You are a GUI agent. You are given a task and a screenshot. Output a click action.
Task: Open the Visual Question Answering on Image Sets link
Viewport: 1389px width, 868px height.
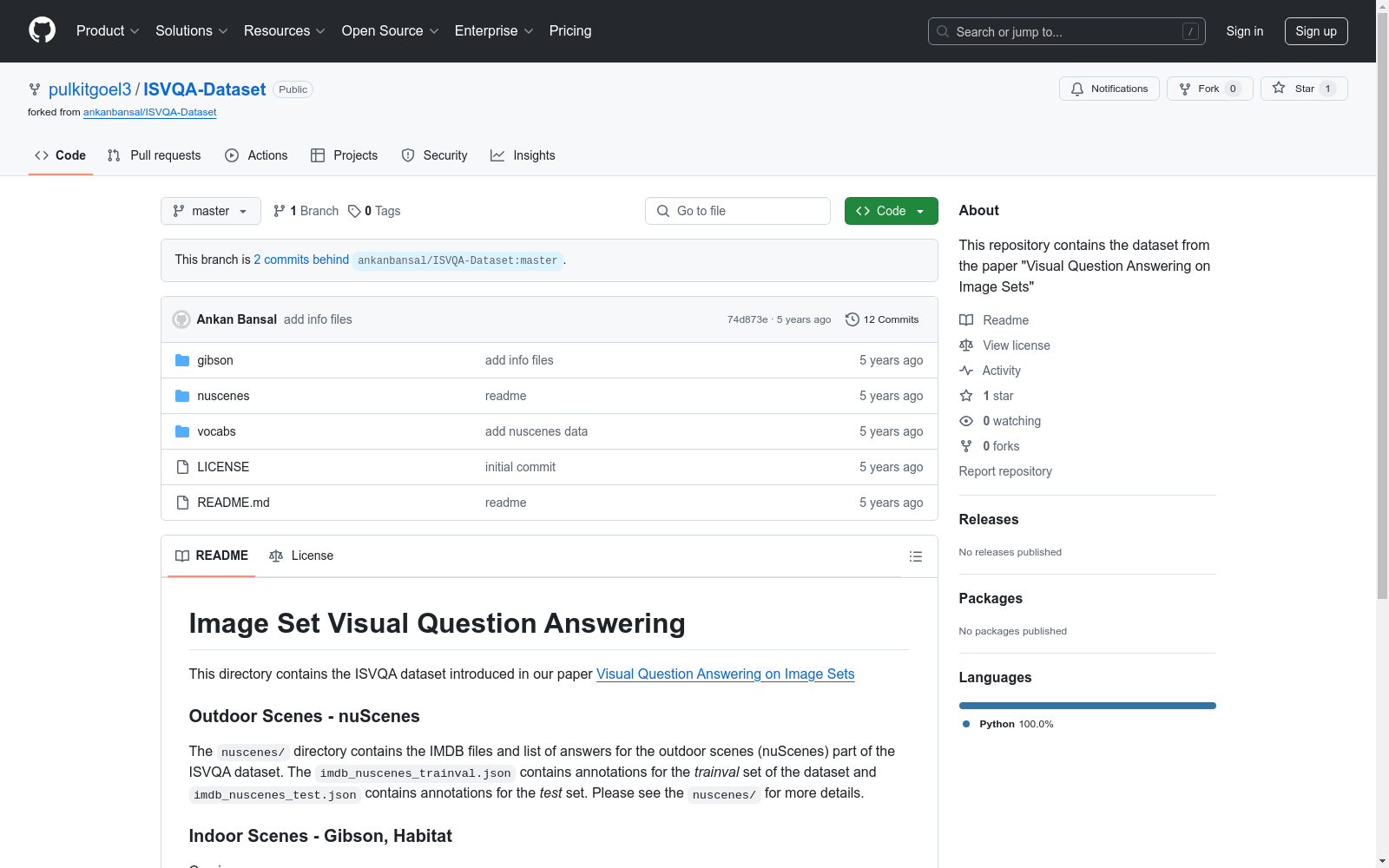click(726, 674)
